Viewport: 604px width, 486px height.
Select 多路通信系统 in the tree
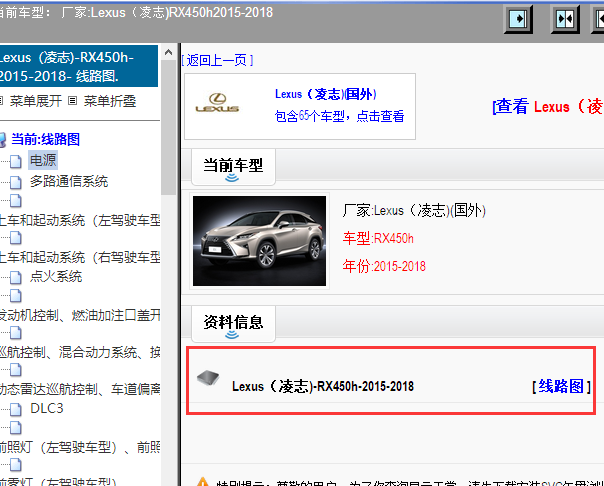(x=69, y=181)
